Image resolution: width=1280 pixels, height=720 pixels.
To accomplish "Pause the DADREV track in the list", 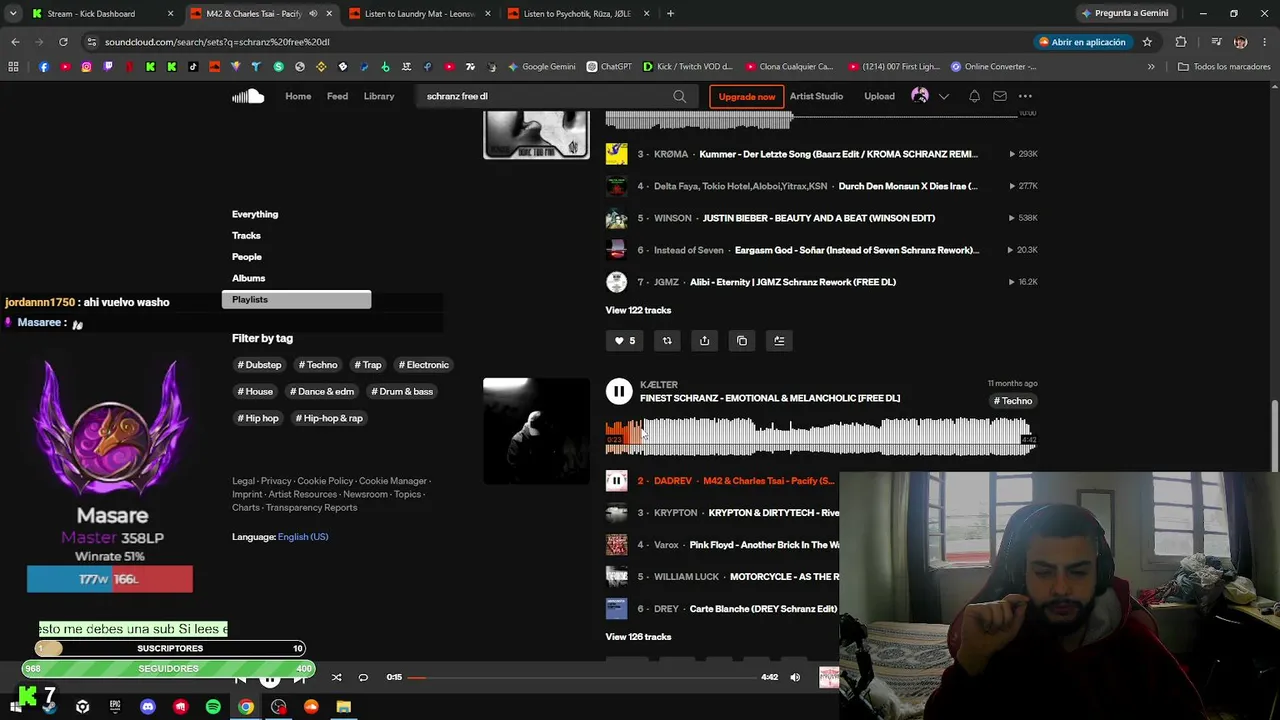I will 616,481.
